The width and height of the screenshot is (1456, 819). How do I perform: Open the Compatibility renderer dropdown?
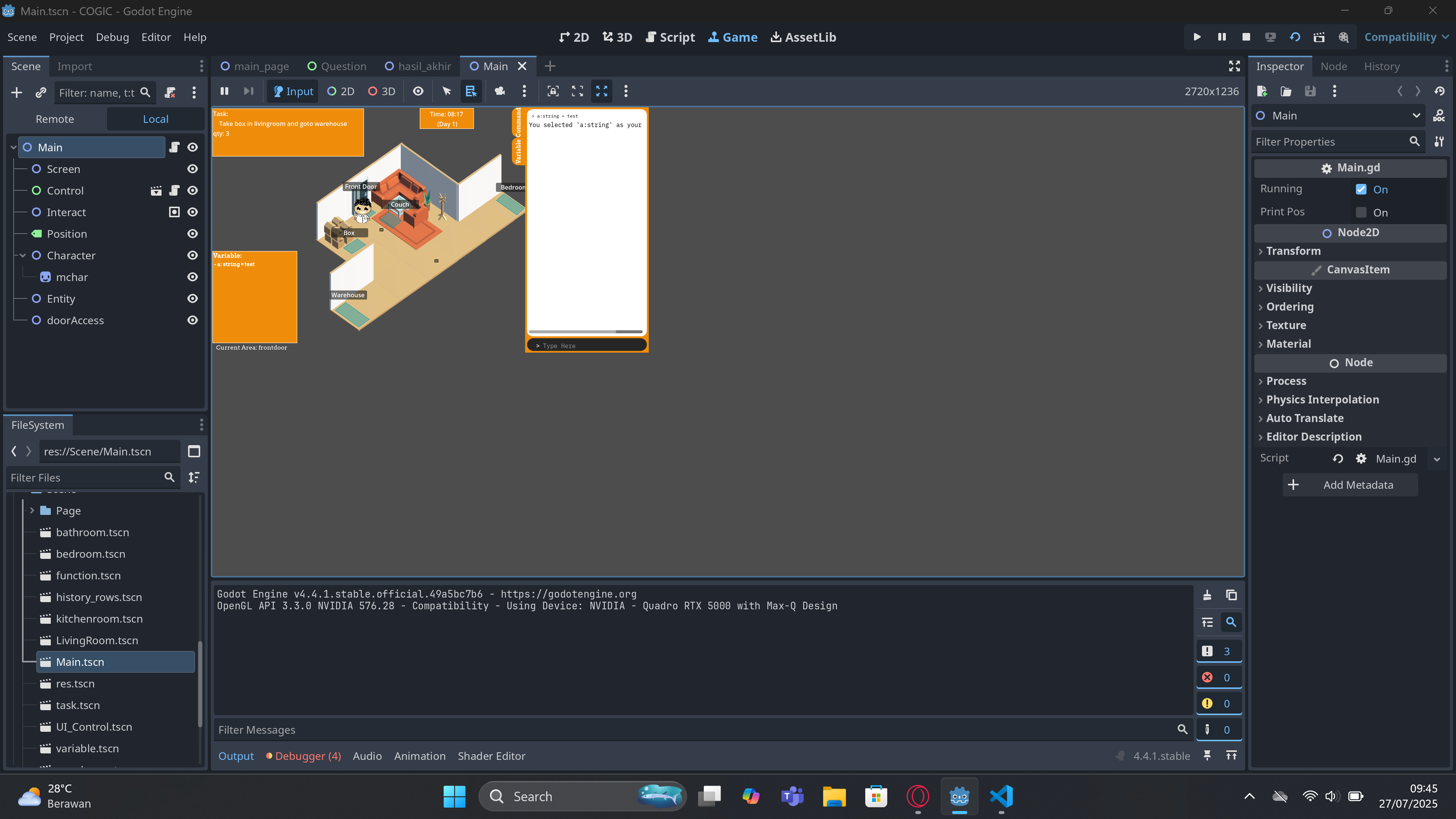pos(1406,37)
